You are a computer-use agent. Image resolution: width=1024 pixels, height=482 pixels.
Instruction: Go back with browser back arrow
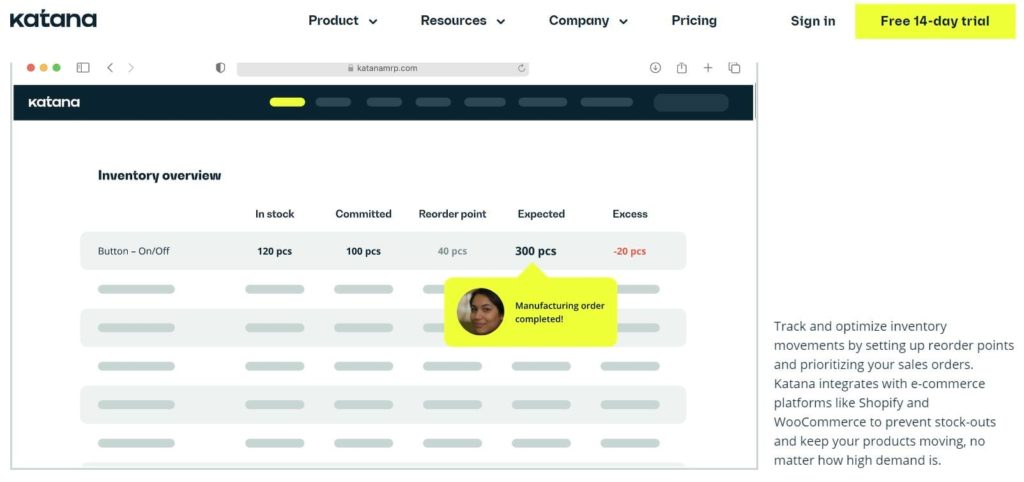pos(110,67)
